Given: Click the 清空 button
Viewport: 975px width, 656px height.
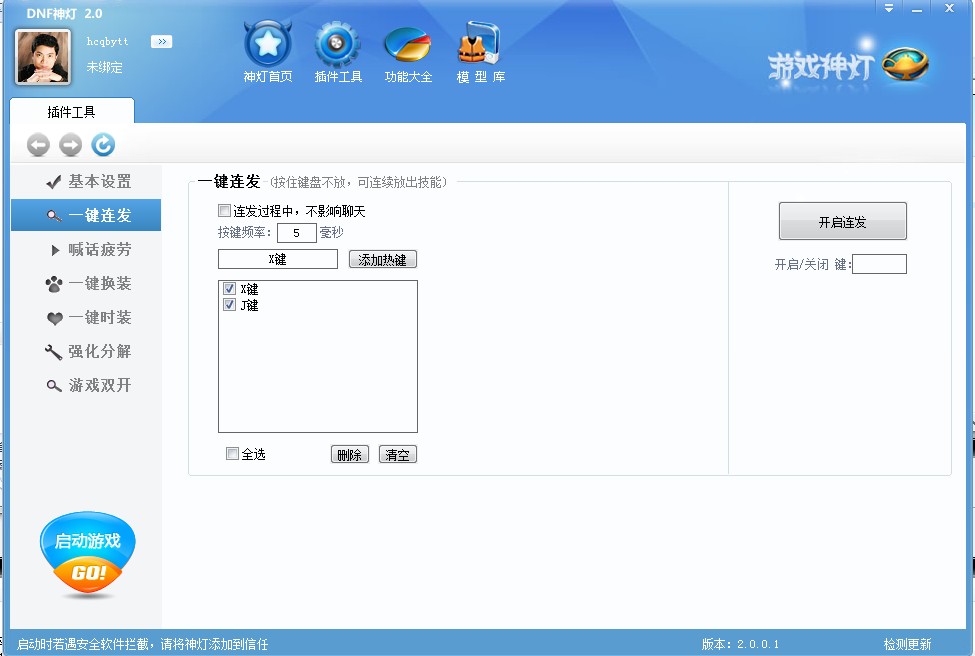Looking at the screenshot, I should 397,455.
